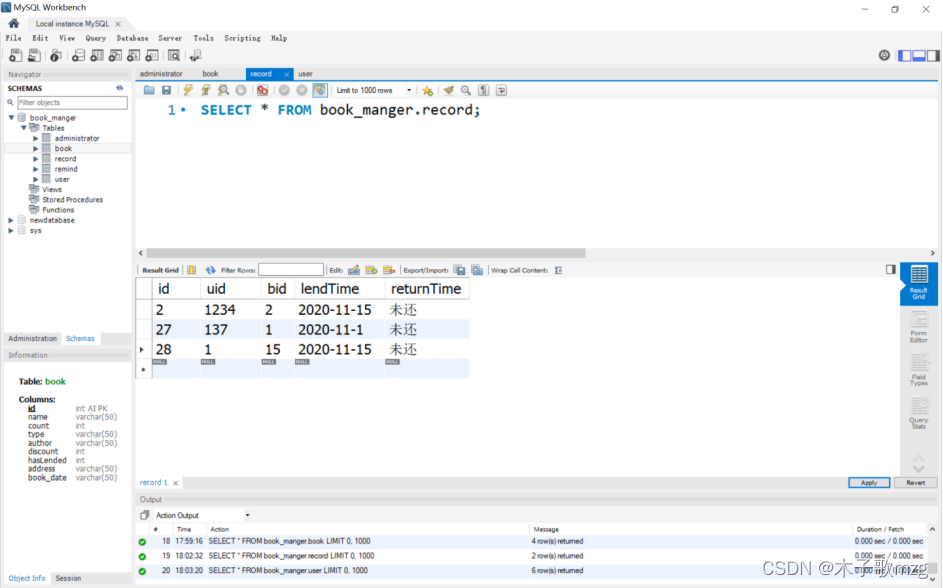Toggle auto-commit mode
This screenshot has height=588, width=943.
click(x=320, y=90)
